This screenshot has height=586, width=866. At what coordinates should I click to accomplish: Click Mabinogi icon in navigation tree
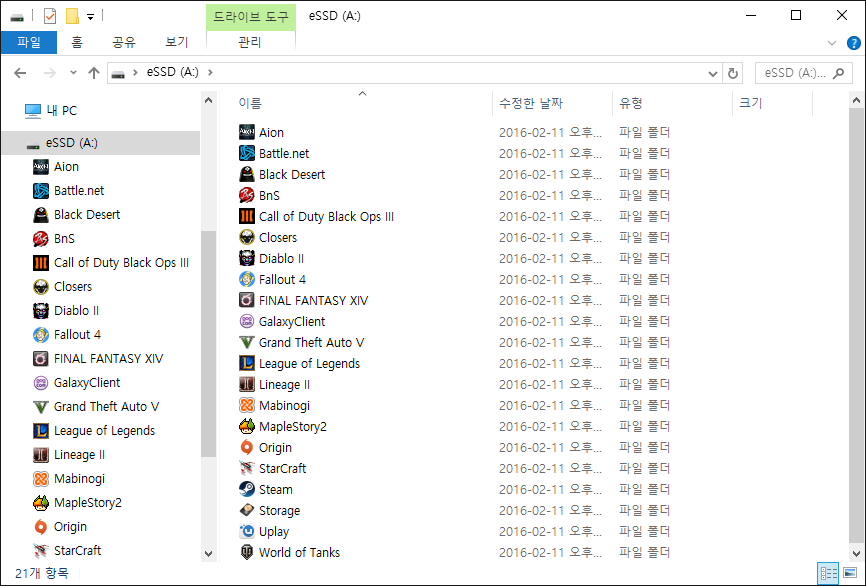(x=41, y=478)
